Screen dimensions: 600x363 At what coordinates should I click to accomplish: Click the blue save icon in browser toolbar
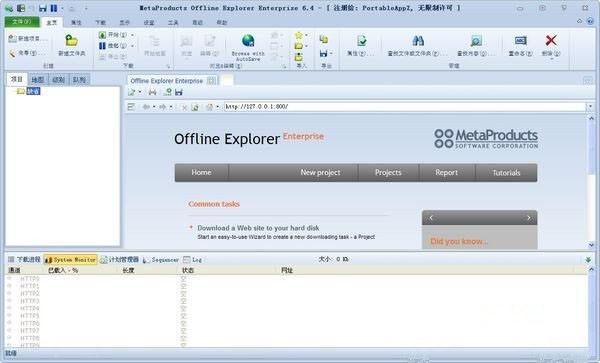(178, 92)
